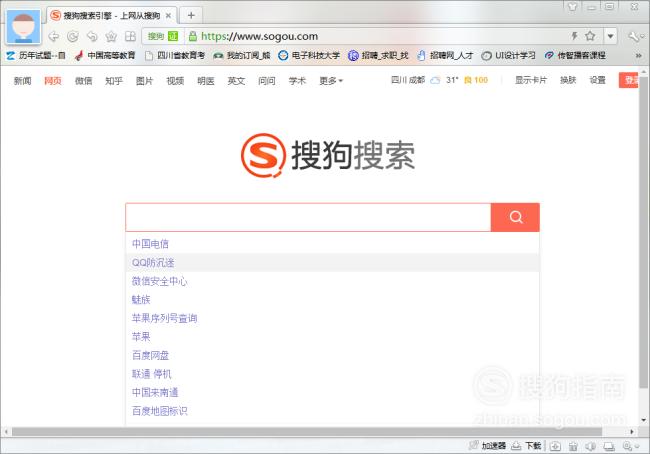Click the undo closed-tab arrow icon
650x454 pixels.
92,36
